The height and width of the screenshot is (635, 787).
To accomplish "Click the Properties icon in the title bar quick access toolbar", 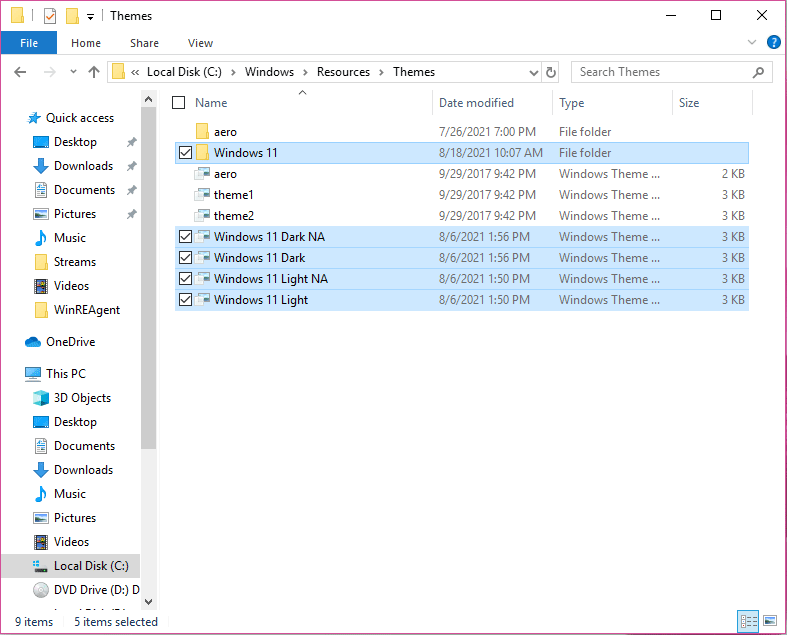I will [50, 16].
